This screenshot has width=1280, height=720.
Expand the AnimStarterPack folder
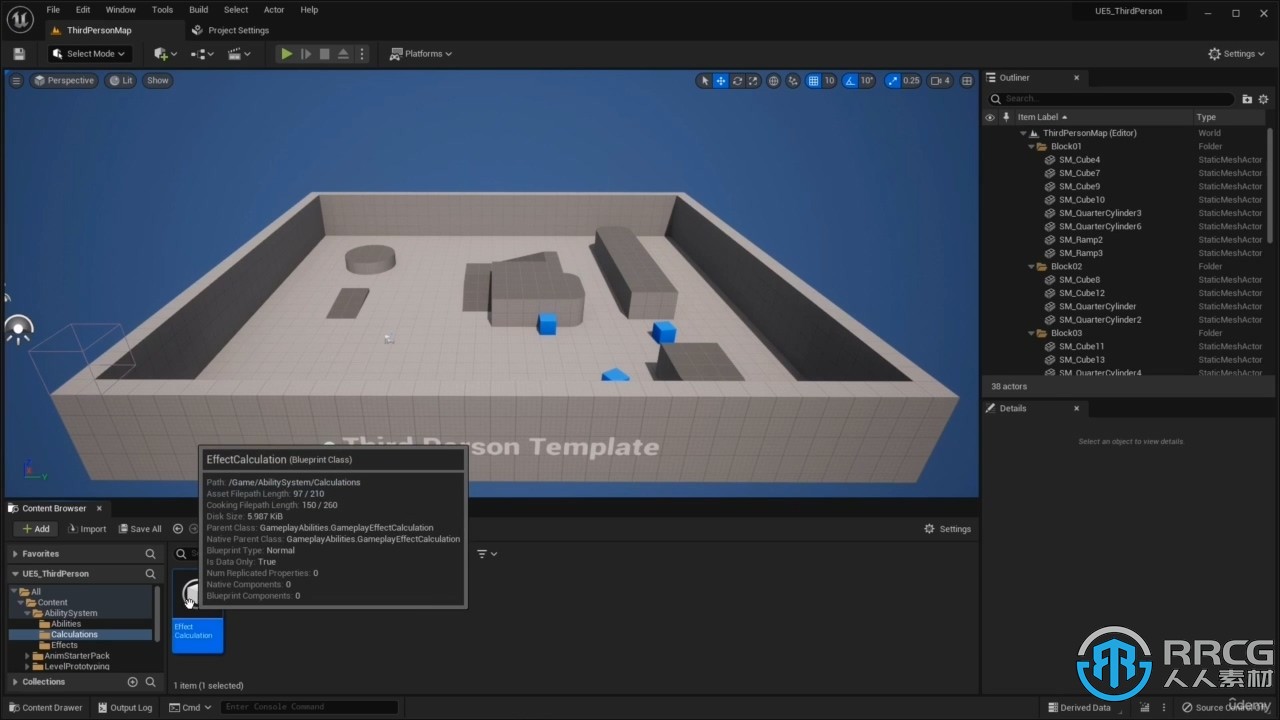coord(28,656)
